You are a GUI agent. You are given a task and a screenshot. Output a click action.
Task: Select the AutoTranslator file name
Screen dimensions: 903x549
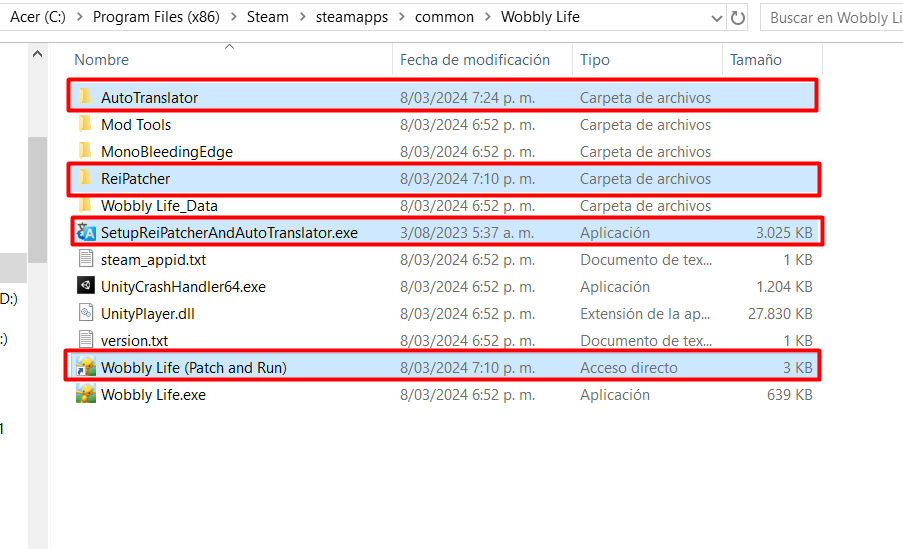[150, 97]
